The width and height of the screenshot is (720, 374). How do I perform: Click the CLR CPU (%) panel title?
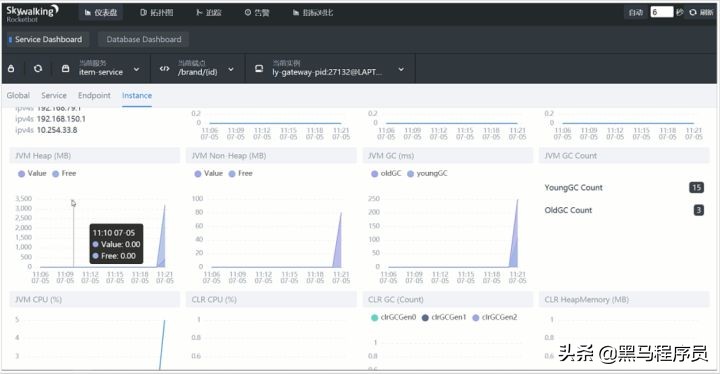214,300
